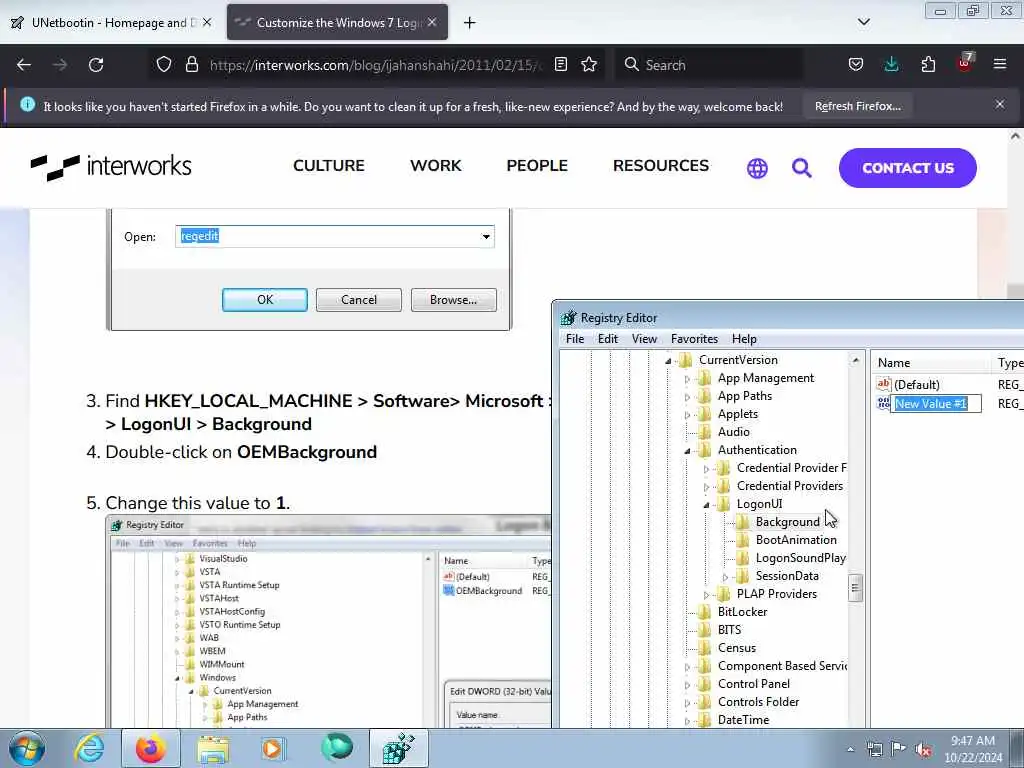Open Registry Editor Favorites menu

694,339
